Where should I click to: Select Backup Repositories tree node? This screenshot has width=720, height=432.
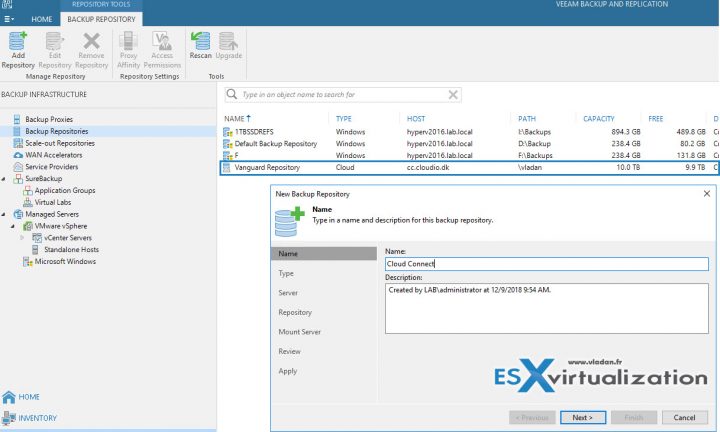(x=56, y=131)
